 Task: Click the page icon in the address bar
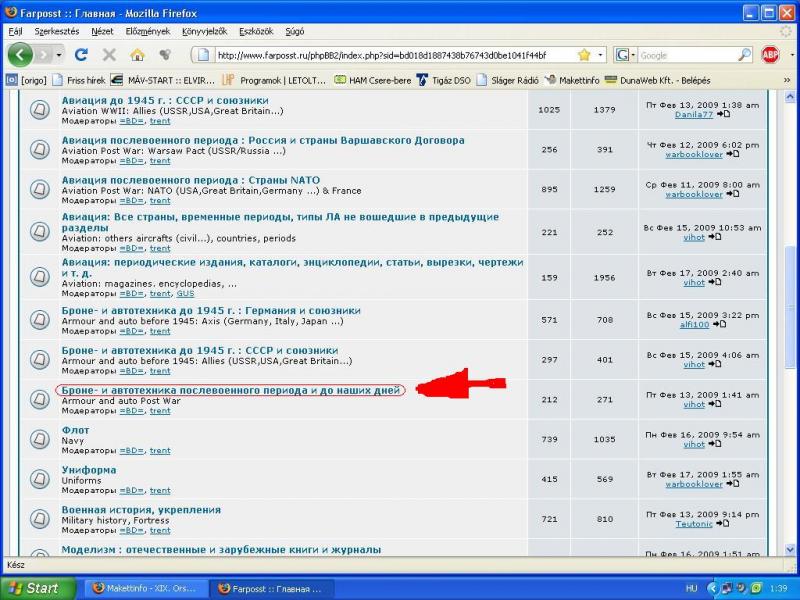coord(203,55)
